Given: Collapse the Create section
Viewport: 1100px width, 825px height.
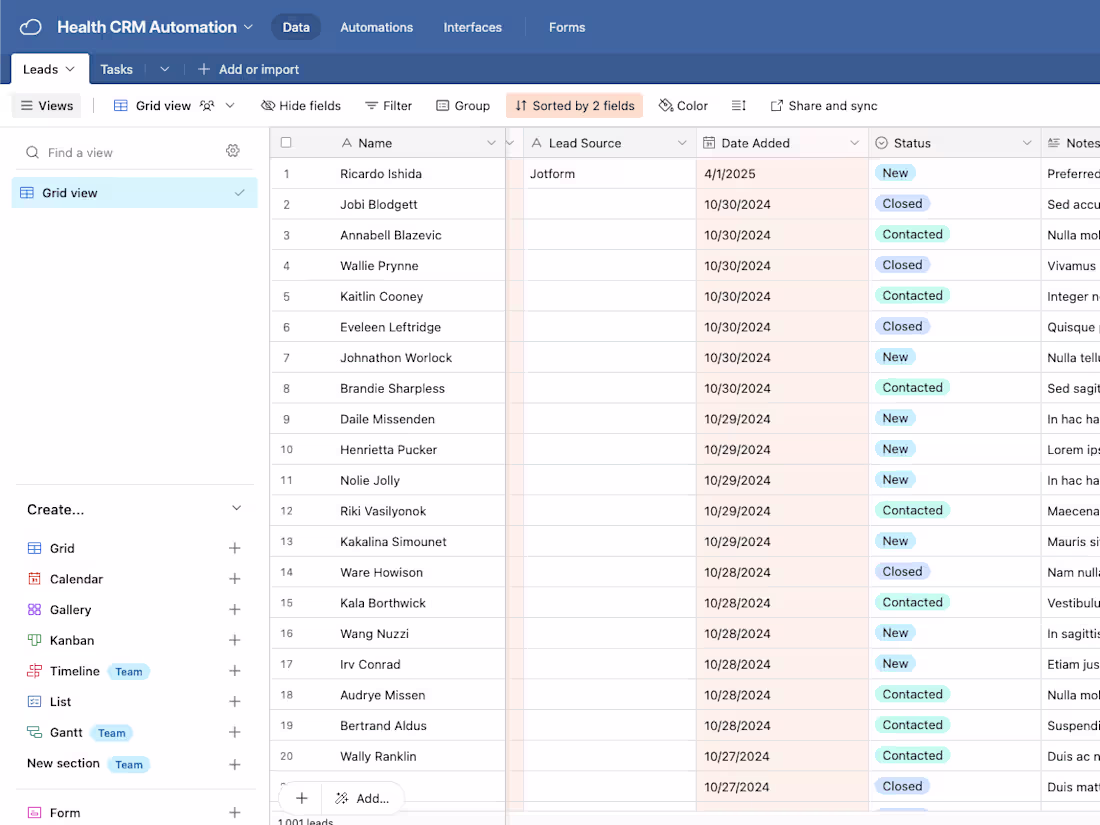Looking at the screenshot, I should (x=236, y=508).
